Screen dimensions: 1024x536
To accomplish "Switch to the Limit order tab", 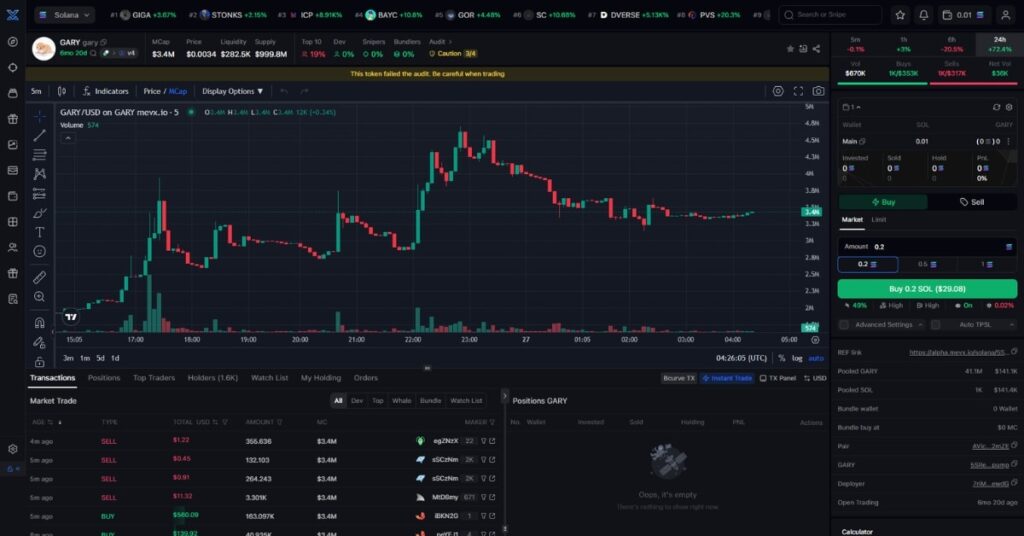I will [x=878, y=220].
